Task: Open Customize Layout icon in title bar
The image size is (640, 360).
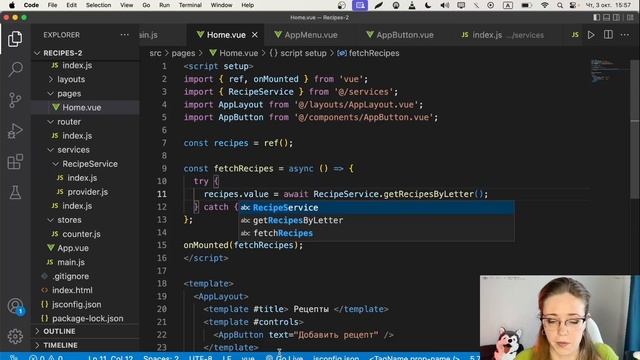Action: pos(631,18)
